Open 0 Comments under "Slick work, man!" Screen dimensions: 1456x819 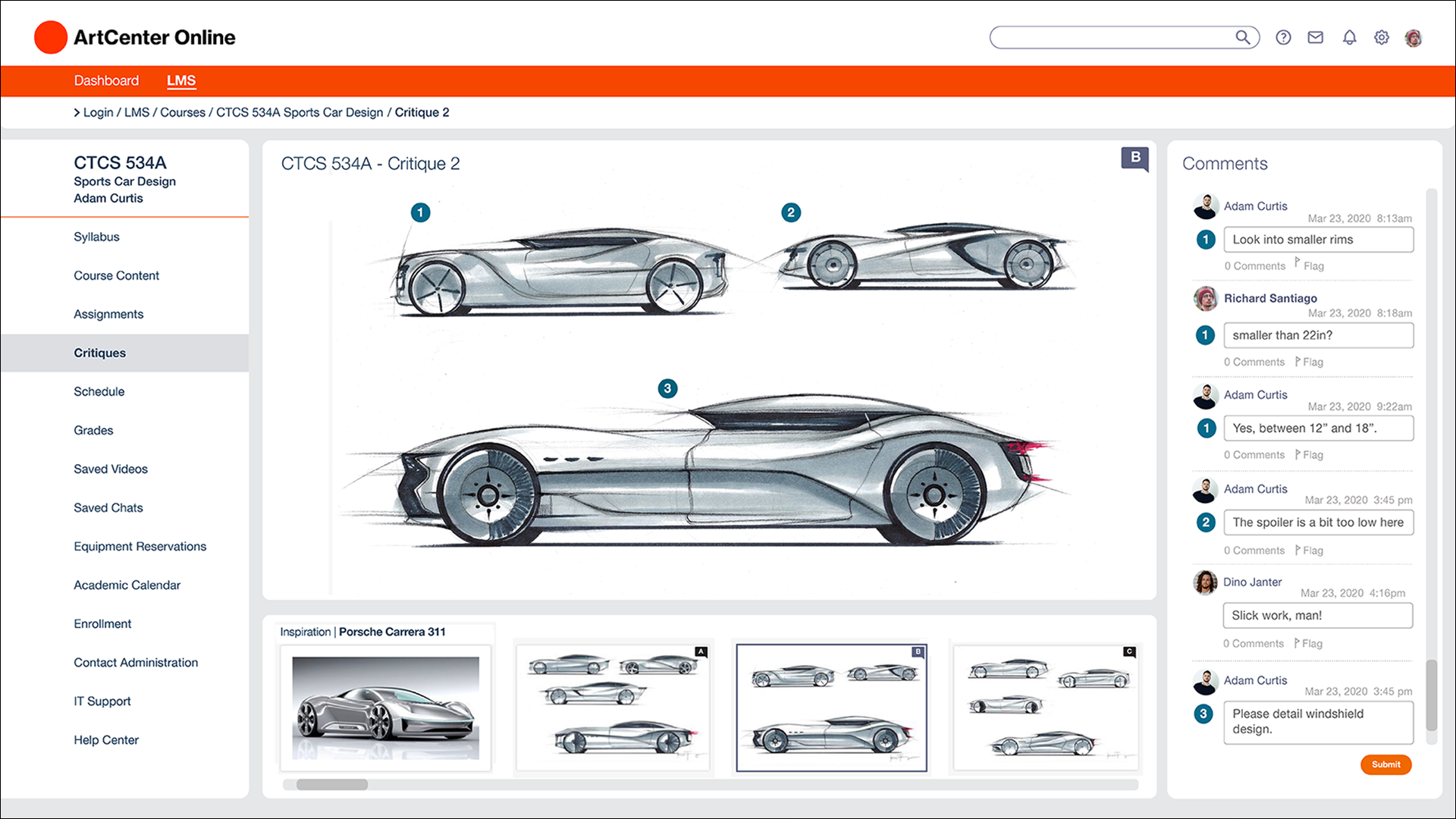point(1253,643)
